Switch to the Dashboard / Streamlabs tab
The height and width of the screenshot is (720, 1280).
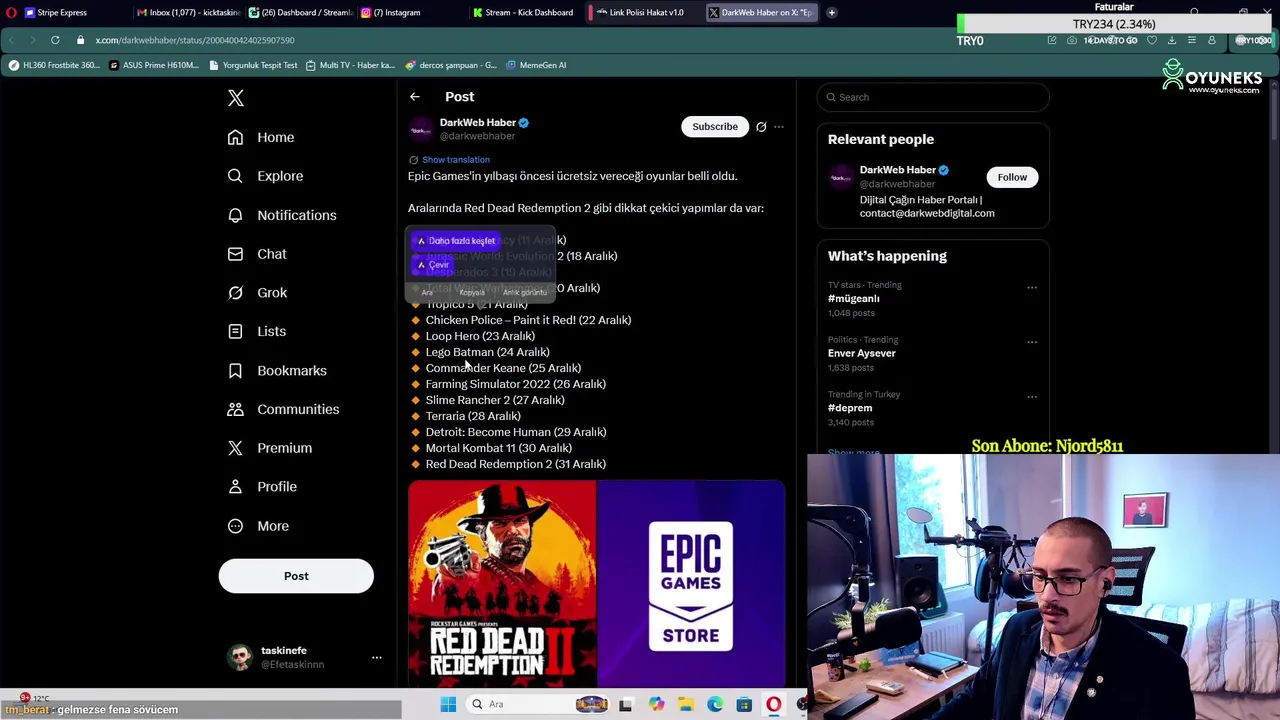tap(300, 12)
